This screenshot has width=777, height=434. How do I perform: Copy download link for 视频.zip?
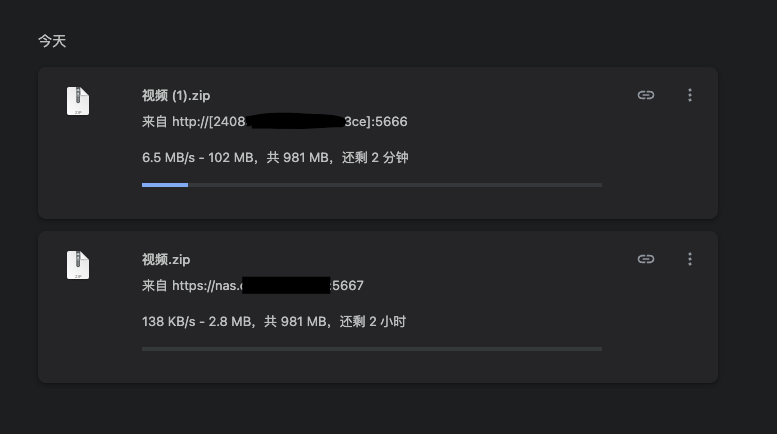646,259
